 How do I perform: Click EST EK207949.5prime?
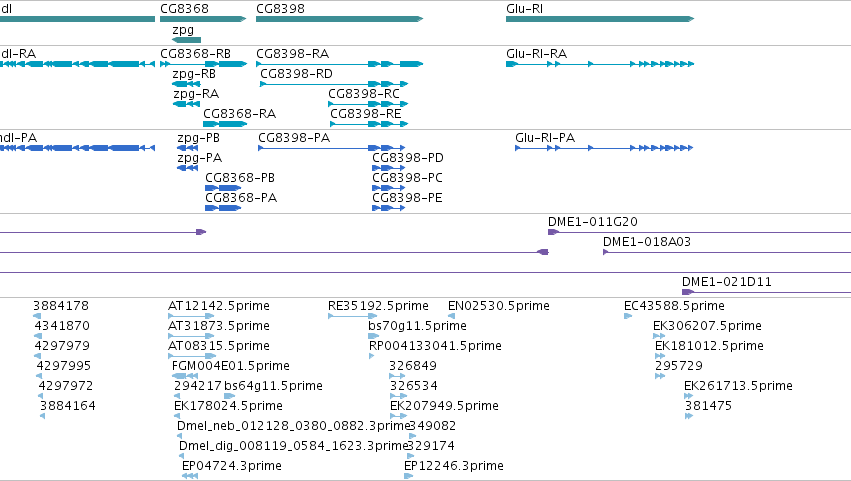(444, 407)
